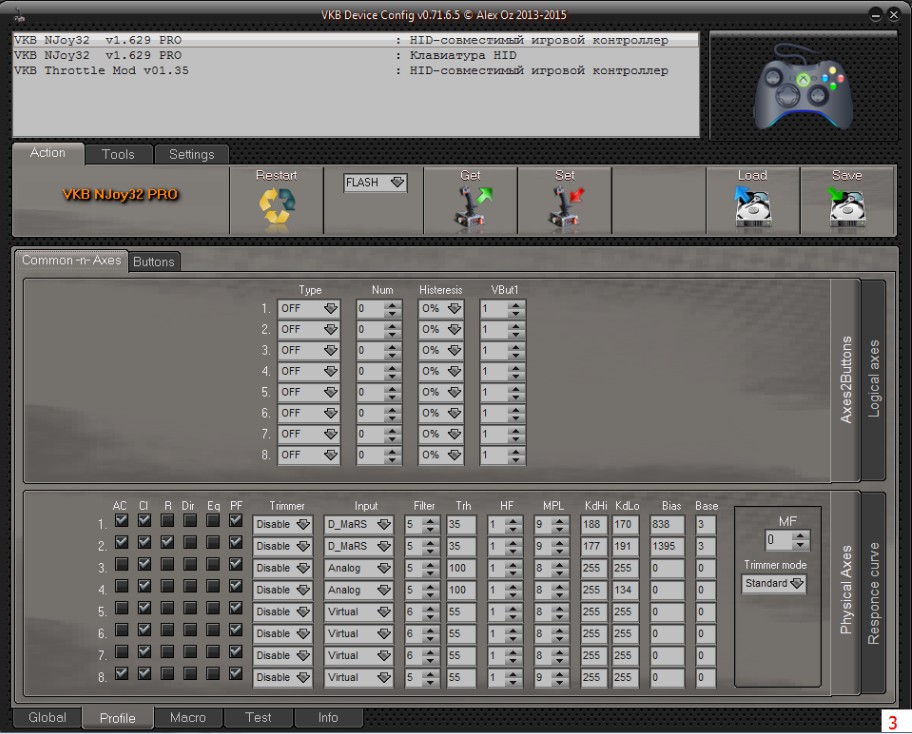The image size is (912, 734).
Task: Click the app icon in the title bar
Action: point(19,16)
